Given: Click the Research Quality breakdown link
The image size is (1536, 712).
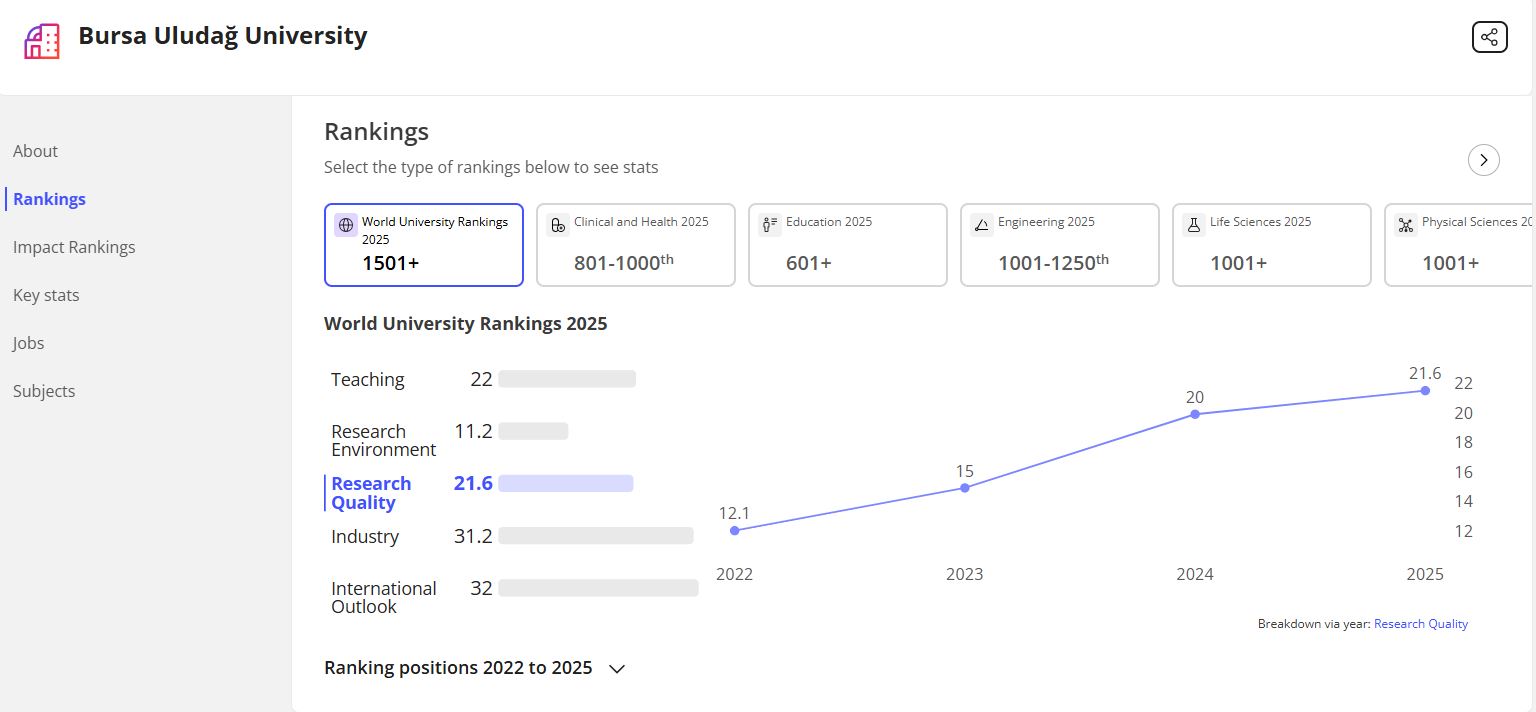Looking at the screenshot, I should 1421,624.
